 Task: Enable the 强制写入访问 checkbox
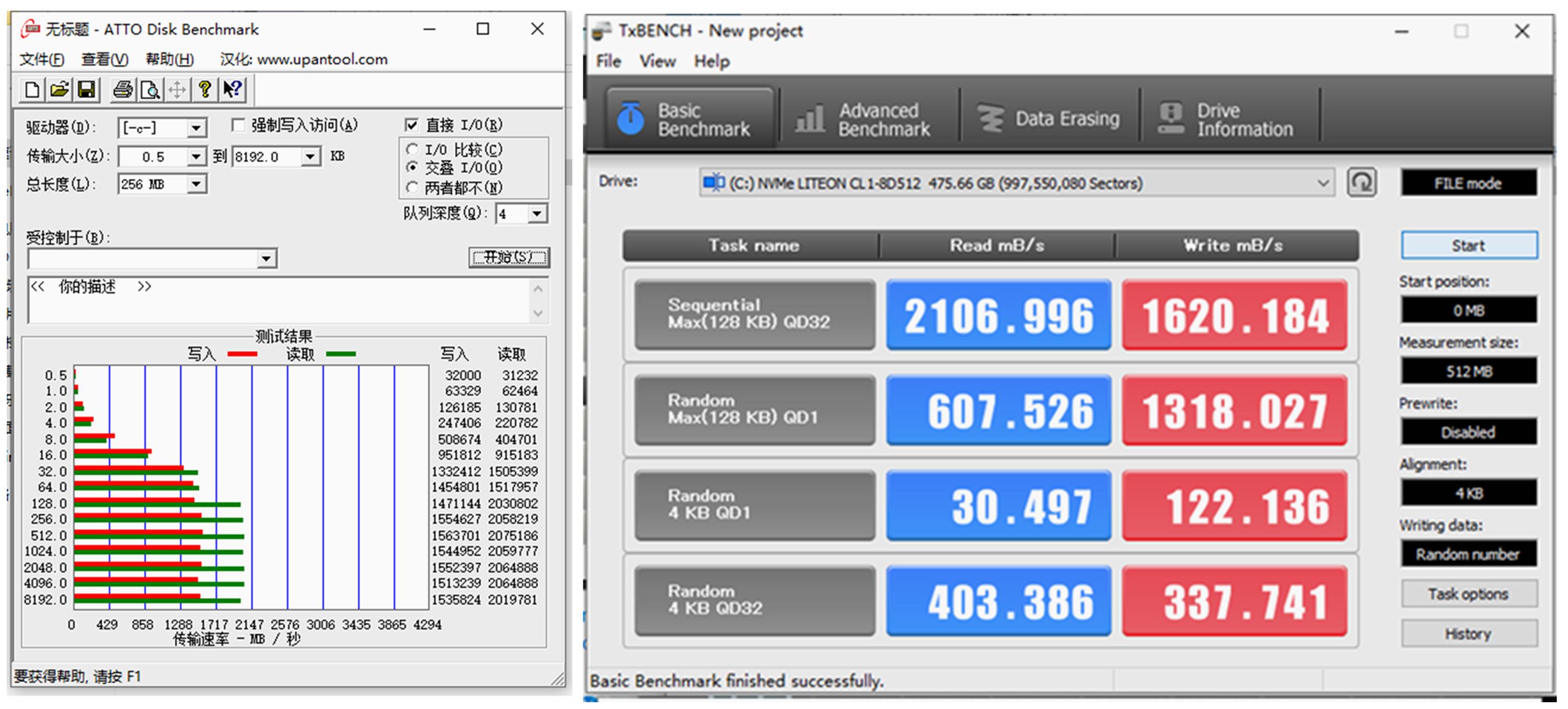238,125
